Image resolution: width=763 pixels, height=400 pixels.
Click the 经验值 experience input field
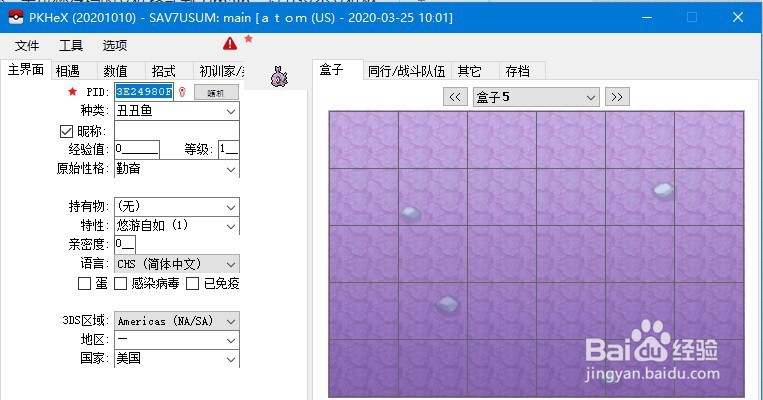[x=137, y=149]
